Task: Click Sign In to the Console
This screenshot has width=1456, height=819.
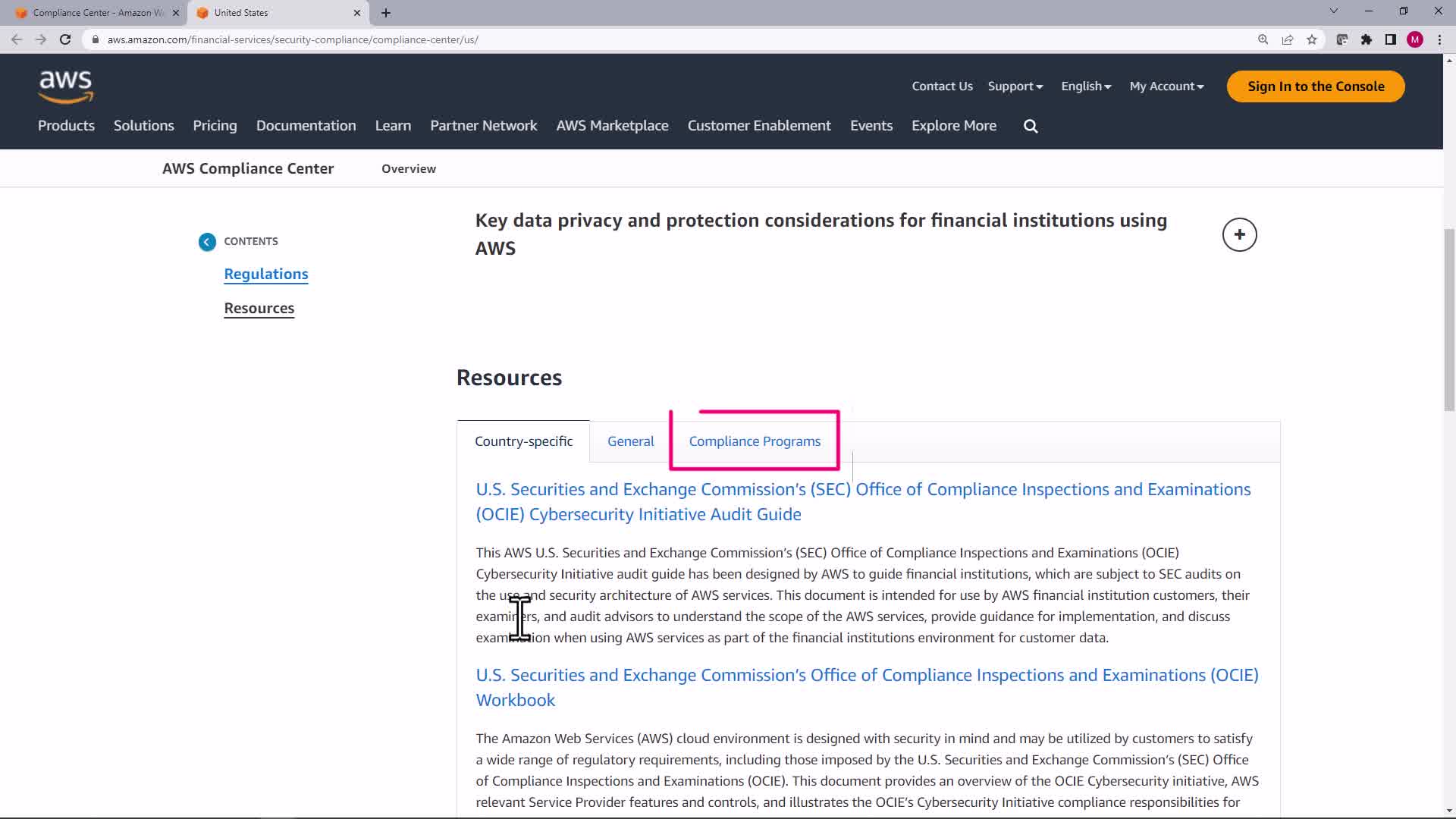Action: 1316,86
